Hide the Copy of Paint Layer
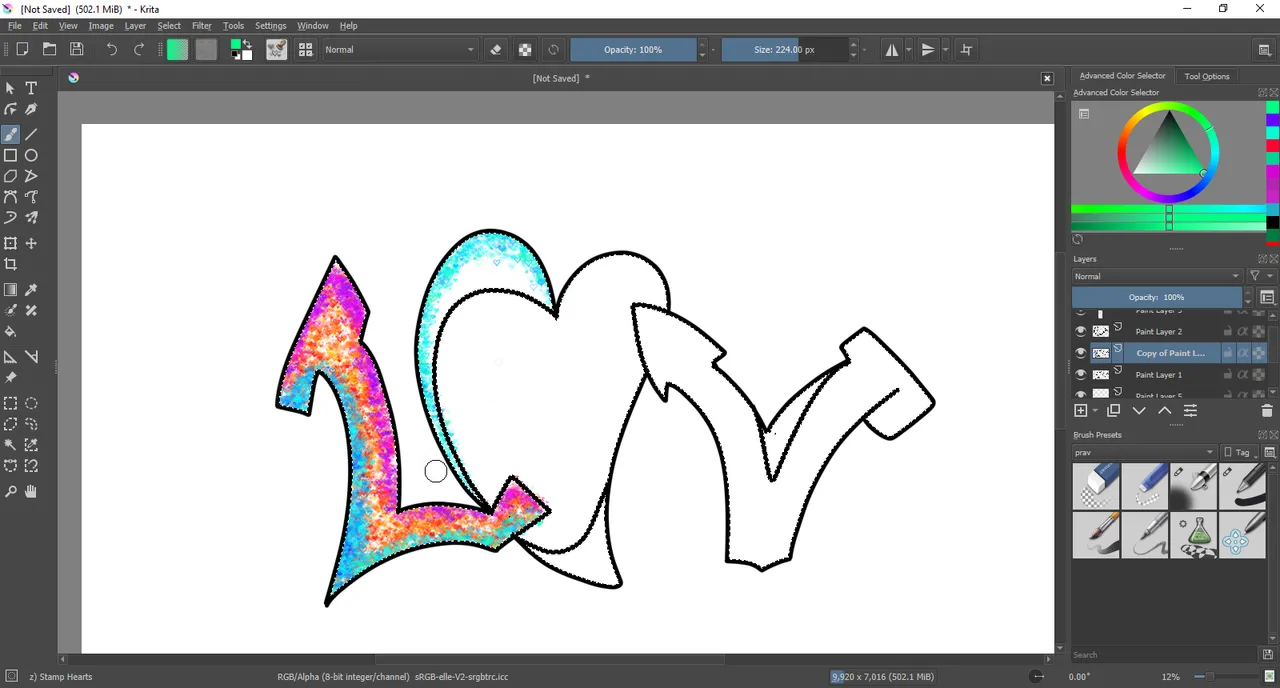The image size is (1280, 688). (1080, 353)
